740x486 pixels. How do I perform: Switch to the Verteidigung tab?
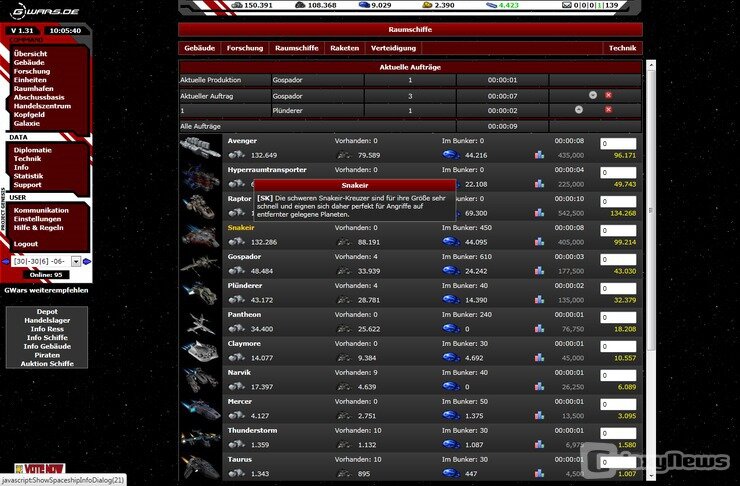(393, 48)
